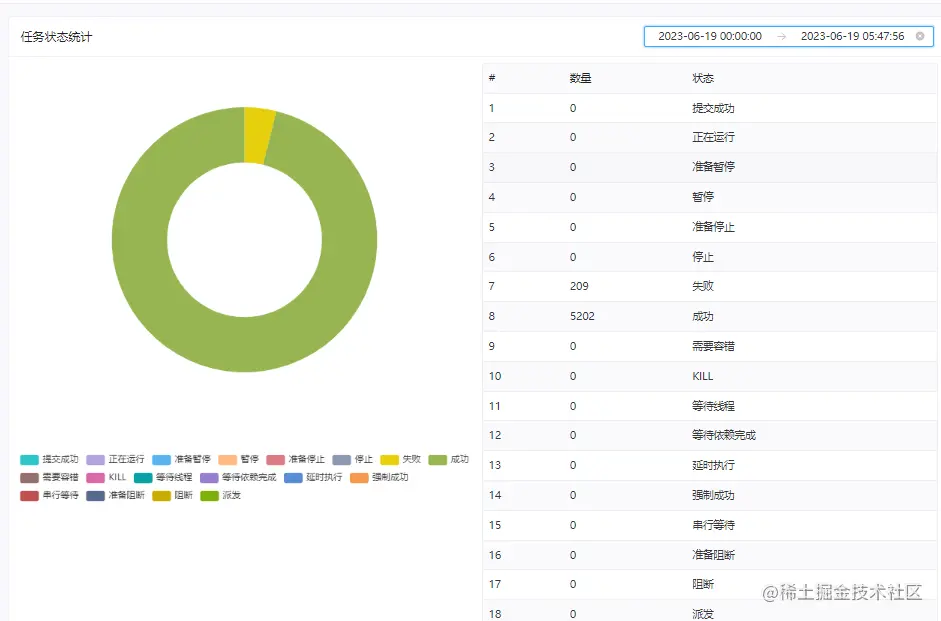
Task: Set end date 2023-06-19 05:47:56 field
Action: coord(852,36)
